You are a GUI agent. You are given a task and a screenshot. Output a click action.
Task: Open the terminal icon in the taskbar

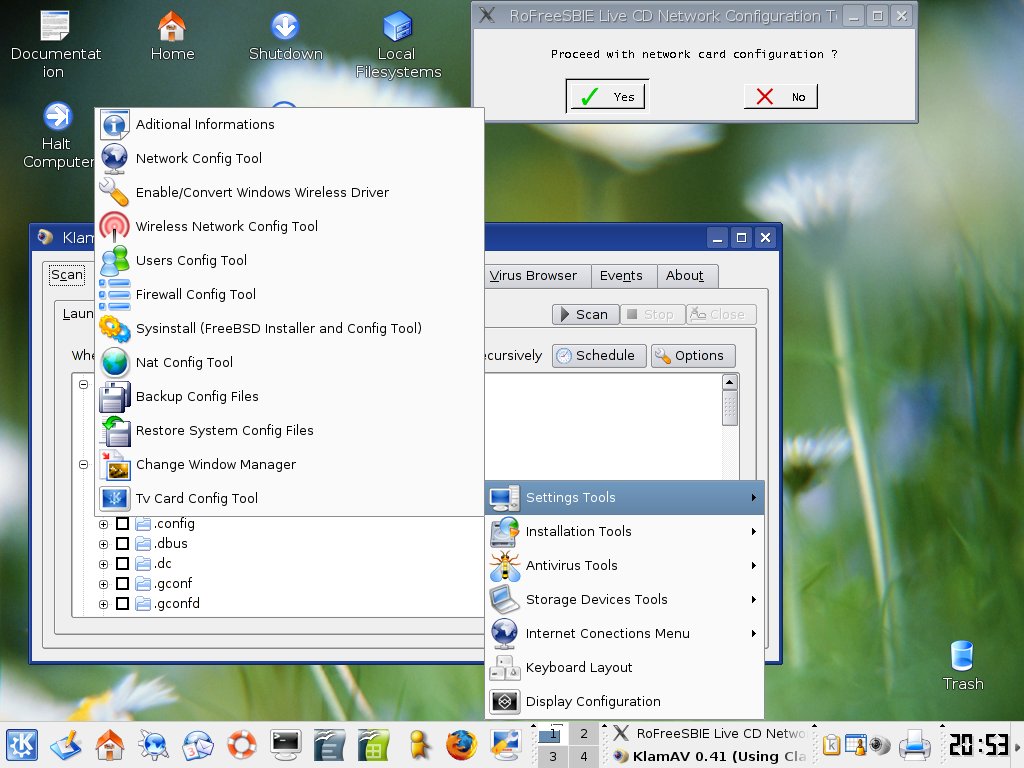287,744
